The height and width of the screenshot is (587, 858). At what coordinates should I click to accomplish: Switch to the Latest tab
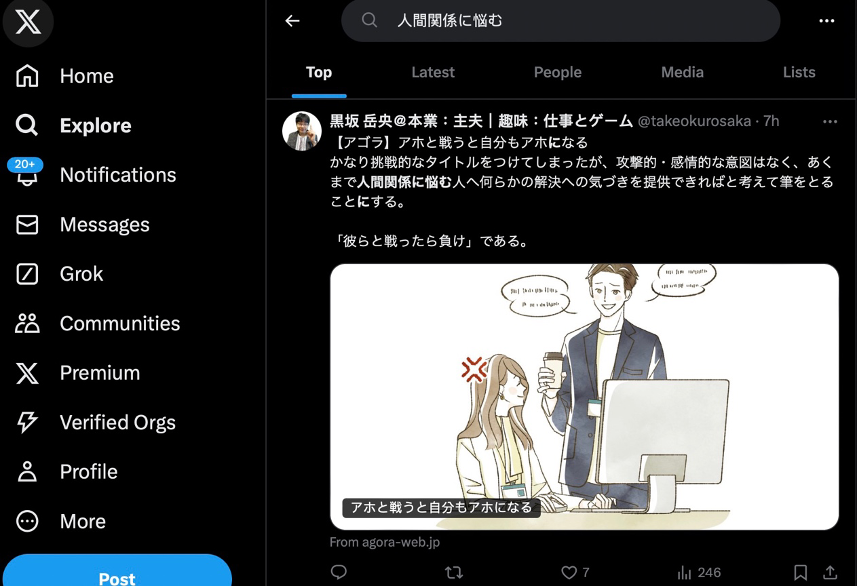[x=433, y=72]
